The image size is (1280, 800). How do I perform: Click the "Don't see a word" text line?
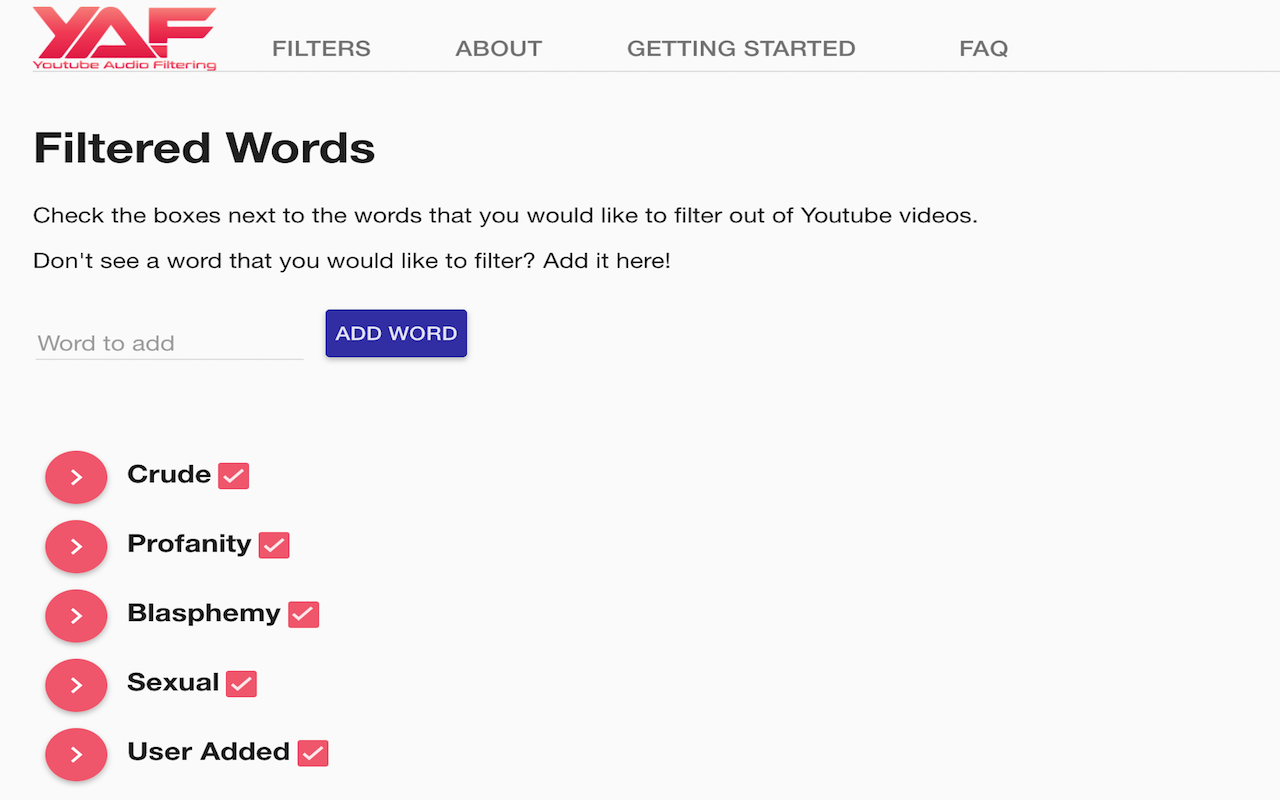click(x=352, y=261)
